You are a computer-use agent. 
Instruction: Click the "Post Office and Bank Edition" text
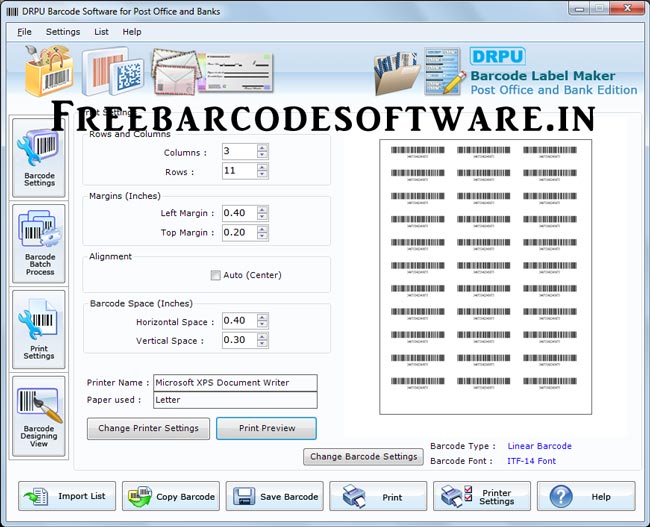(x=554, y=90)
